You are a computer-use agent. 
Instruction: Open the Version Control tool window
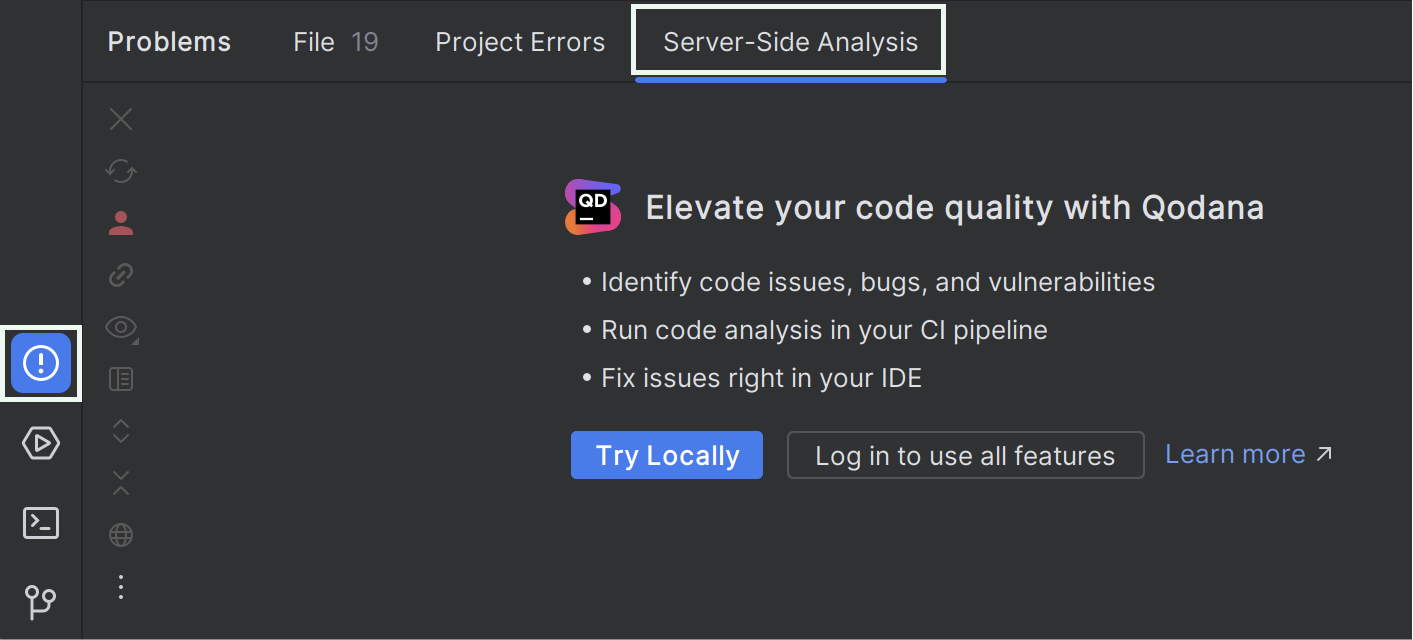click(x=40, y=603)
